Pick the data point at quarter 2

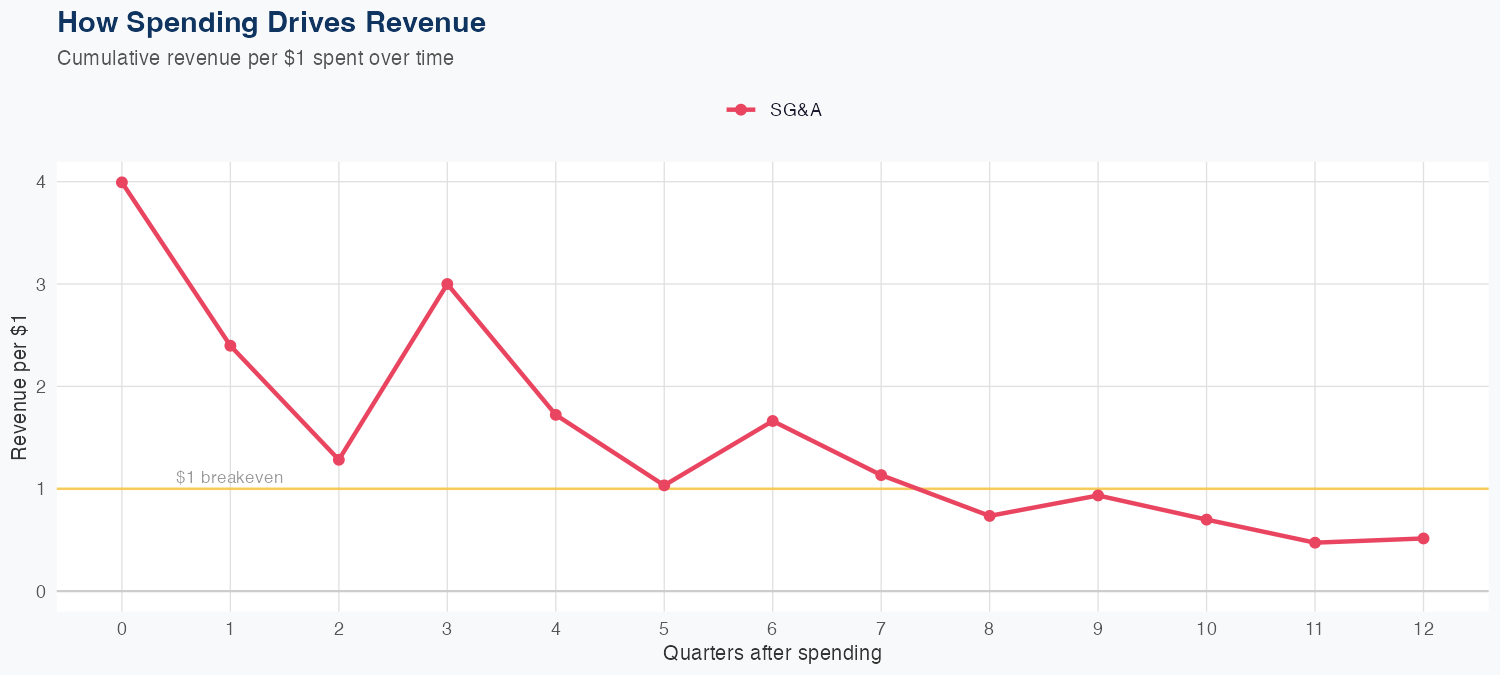pos(339,460)
